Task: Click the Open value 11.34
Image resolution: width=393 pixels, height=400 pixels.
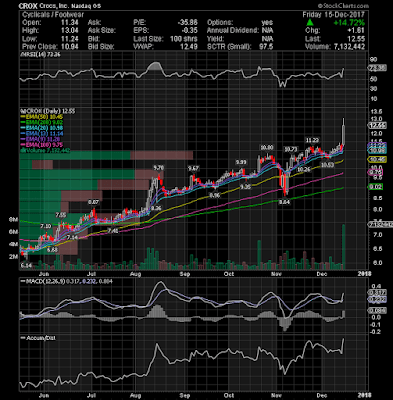Action: coord(70,23)
